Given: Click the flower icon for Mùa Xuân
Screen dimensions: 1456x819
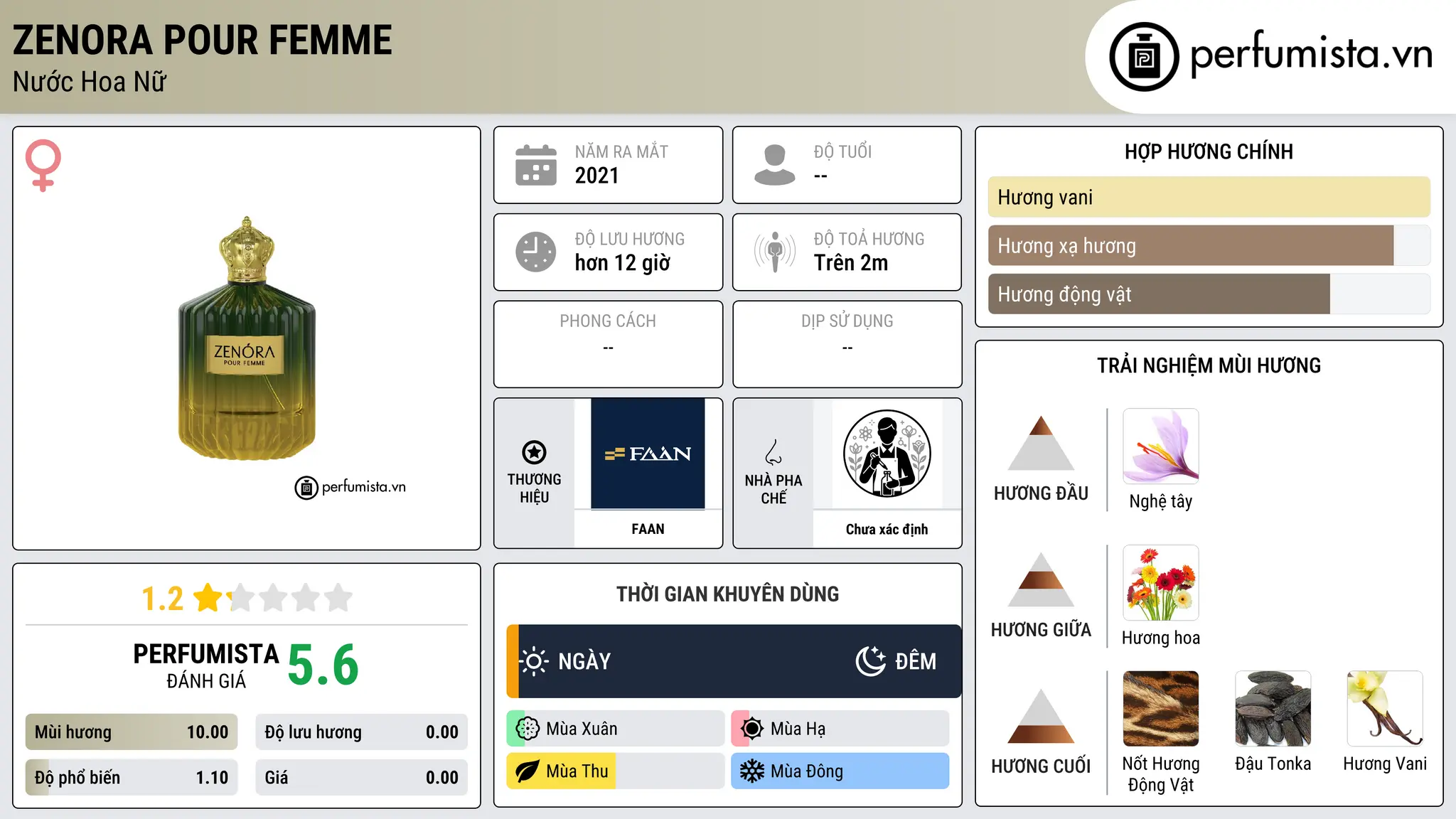Looking at the screenshot, I should pos(528,729).
